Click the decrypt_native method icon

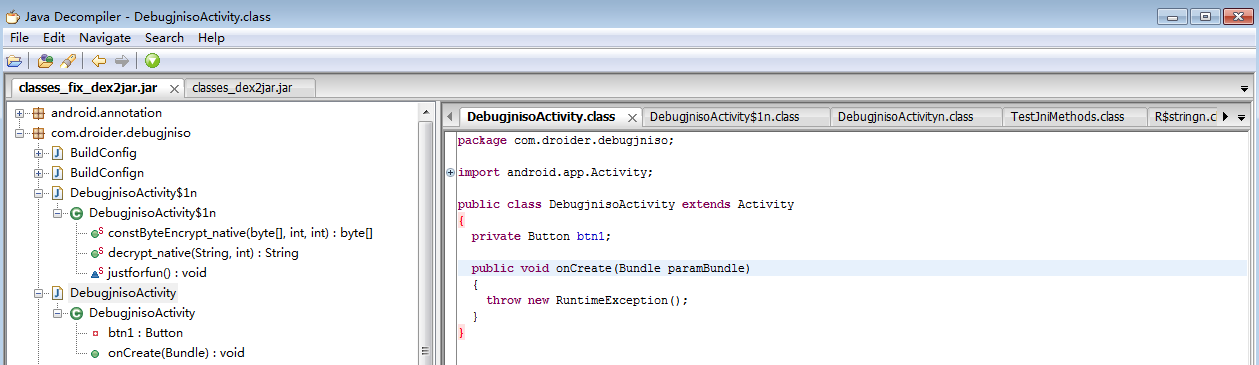pyautogui.click(x=96, y=253)
